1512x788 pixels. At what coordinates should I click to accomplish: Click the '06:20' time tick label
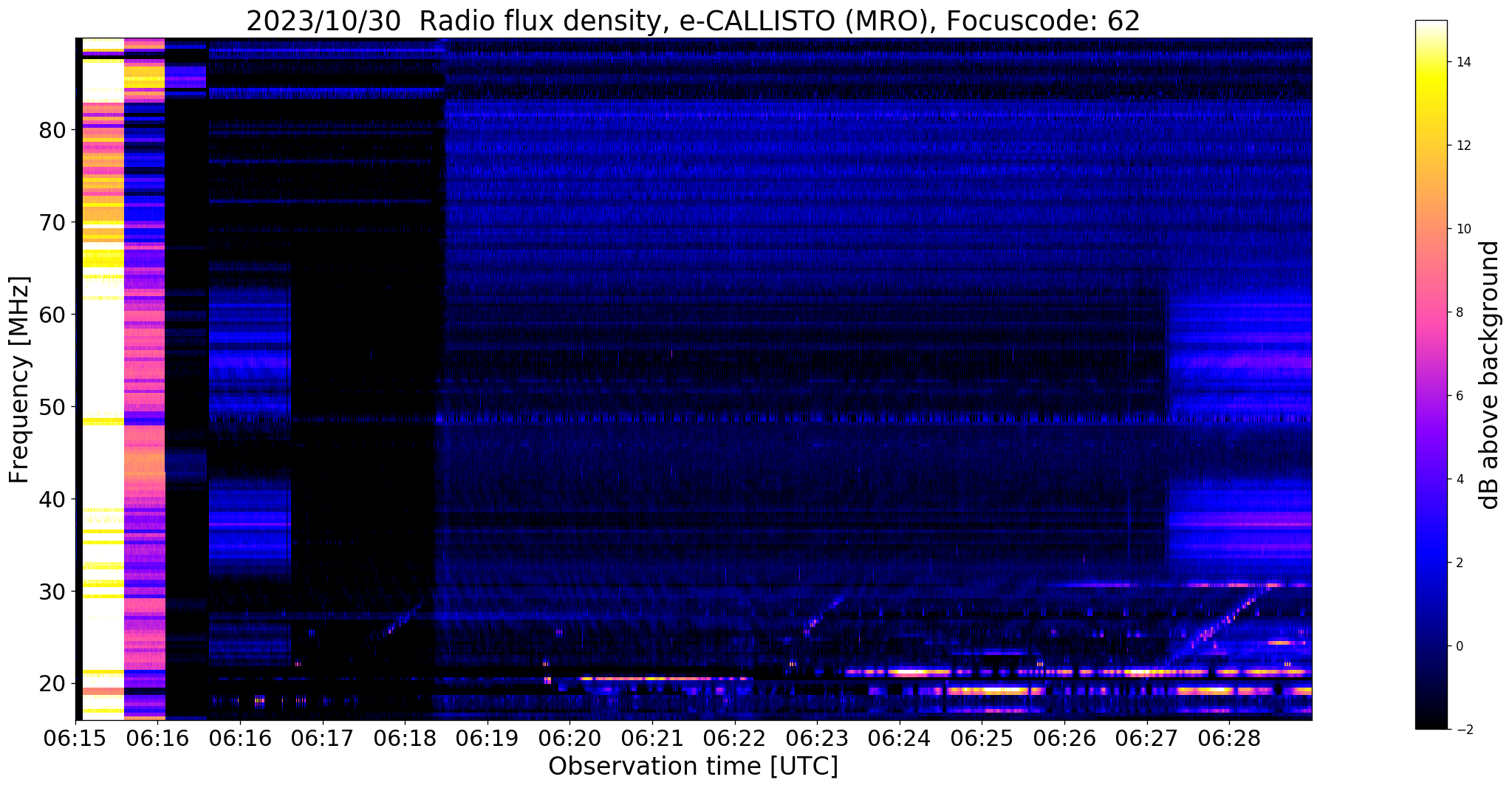[x=569, y=738]
